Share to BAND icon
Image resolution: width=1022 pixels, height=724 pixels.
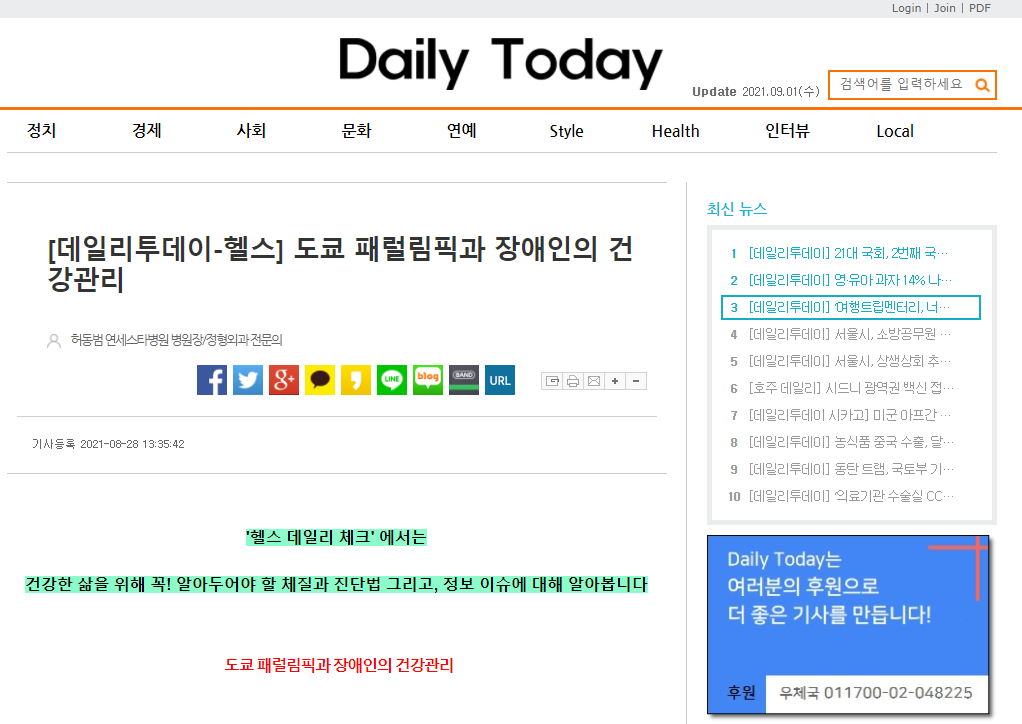coord(463,380)
